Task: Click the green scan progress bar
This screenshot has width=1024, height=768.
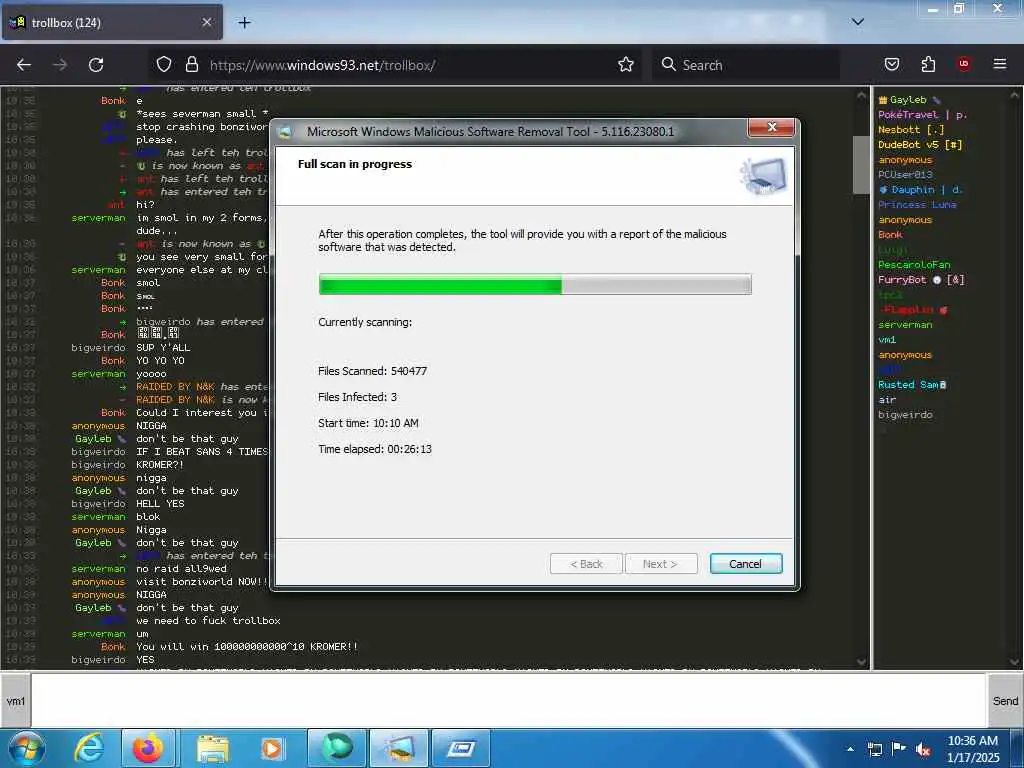Action: (x=535, y=284)
